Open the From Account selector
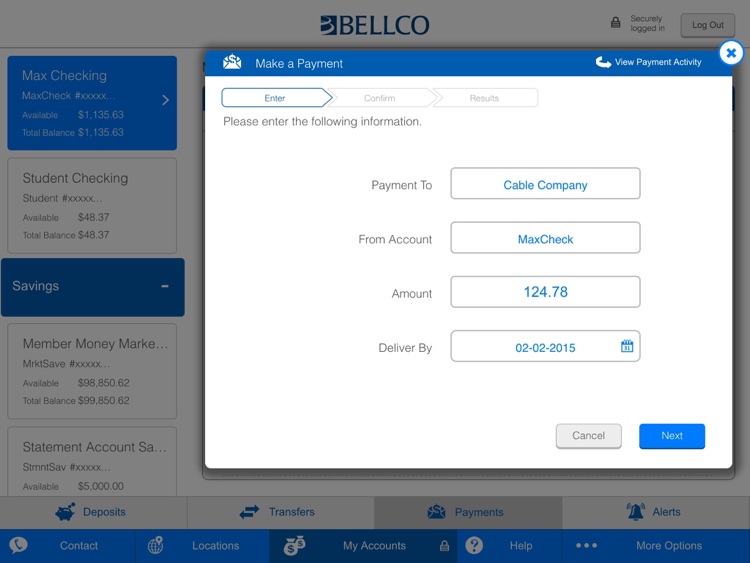 (x=545, y=237)
